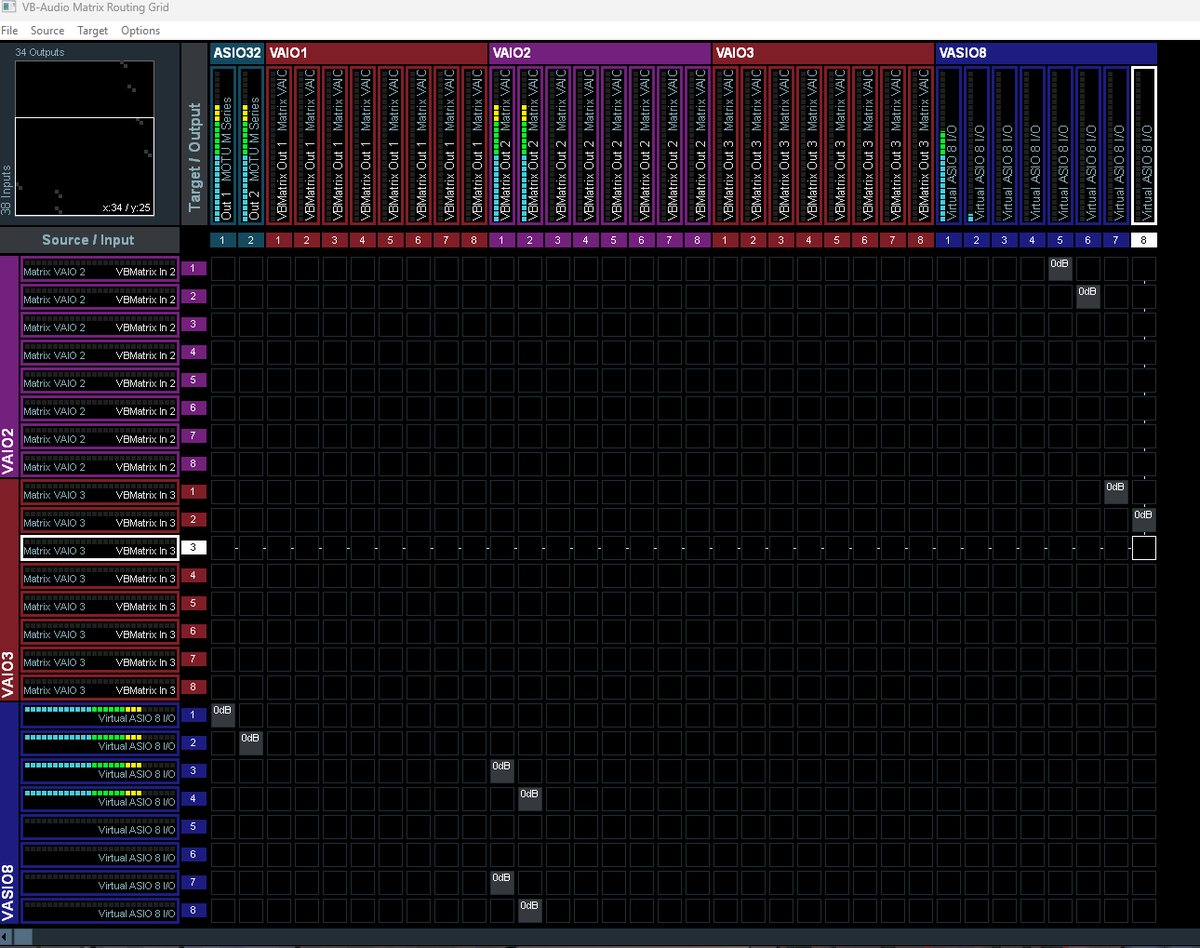Click Virtual ASIO 8 I/O source label row 3
1200x948 pixels.
click(x=99, y=771)
